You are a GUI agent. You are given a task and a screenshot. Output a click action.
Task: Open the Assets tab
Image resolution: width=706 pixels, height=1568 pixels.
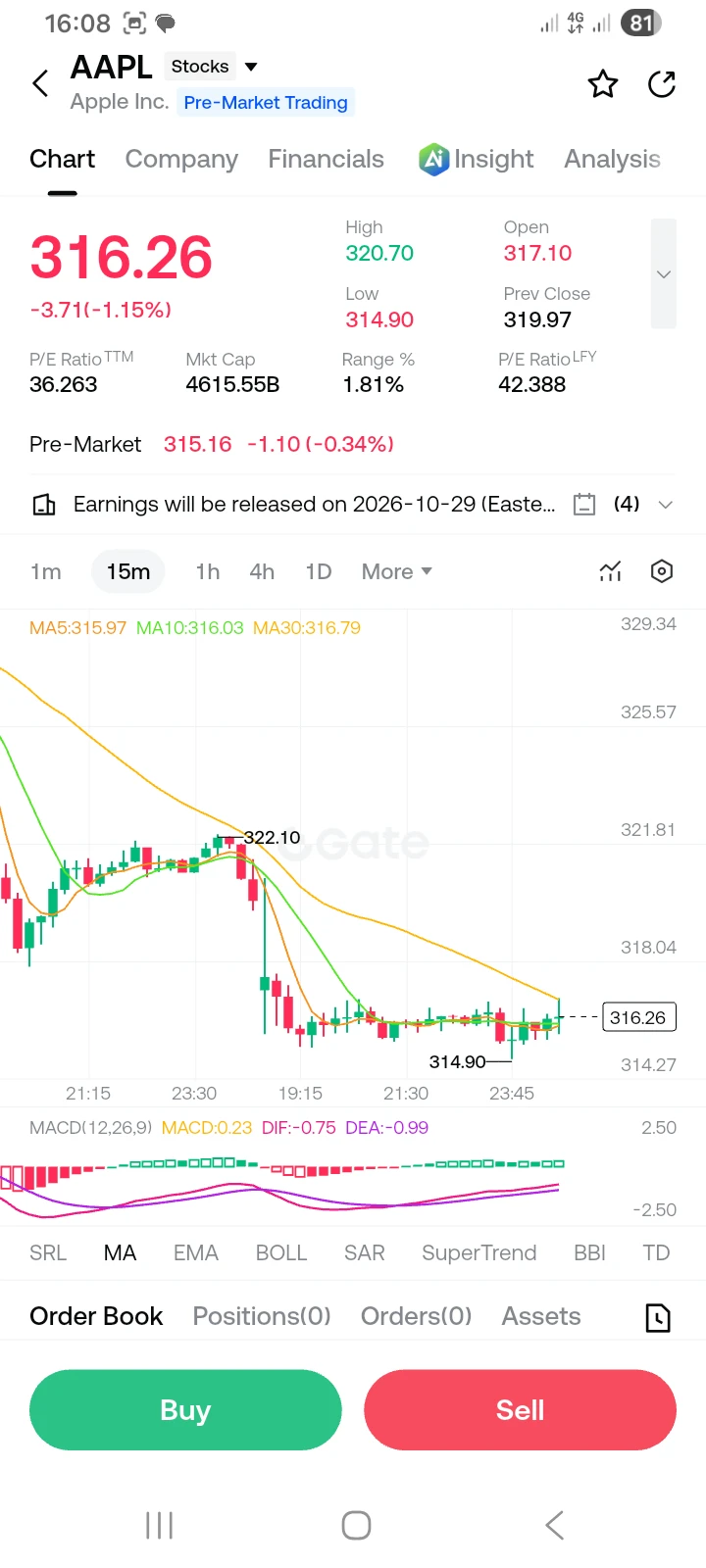point(541,1316)
